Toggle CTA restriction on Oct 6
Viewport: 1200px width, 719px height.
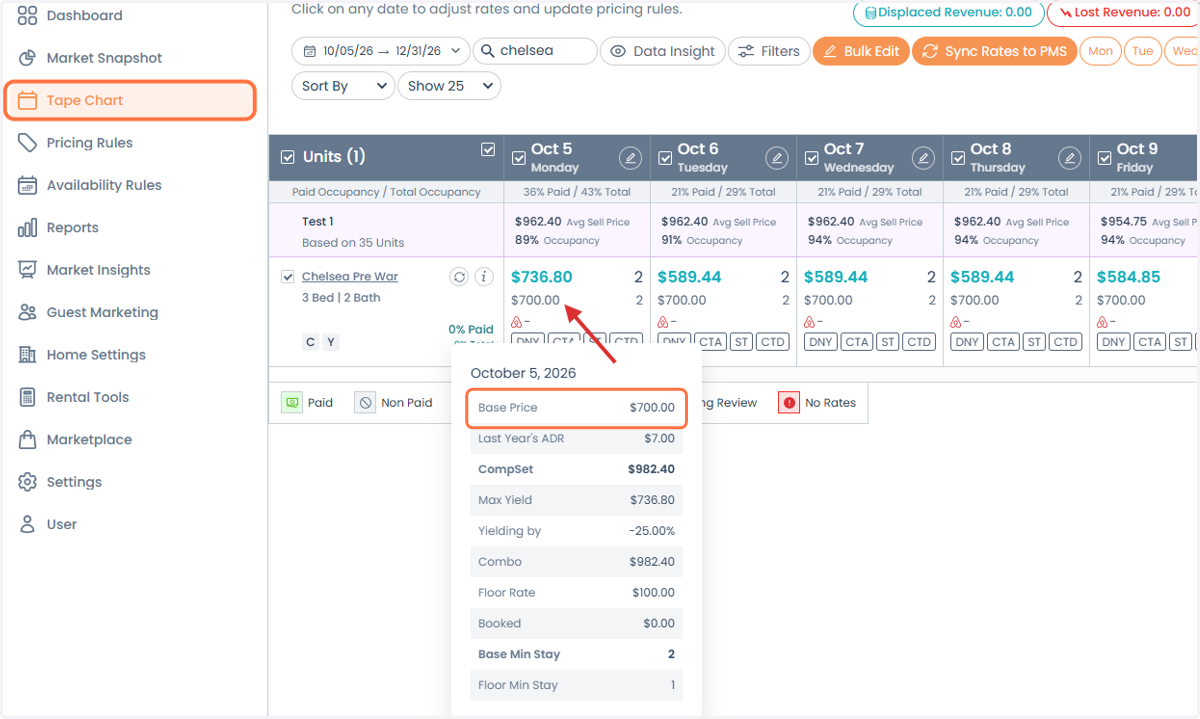coord(711,342)
